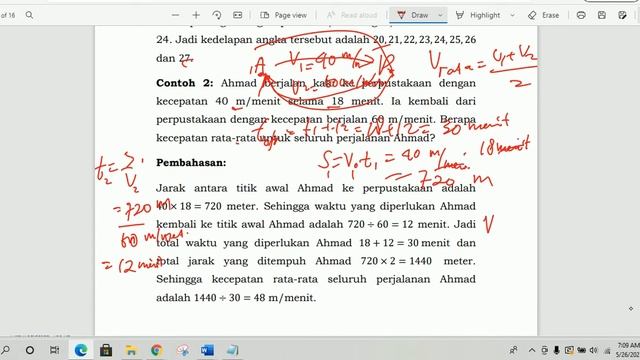Click the page count 'of 16'
This screenshot has width=640, height=360.
pos(8,15)
